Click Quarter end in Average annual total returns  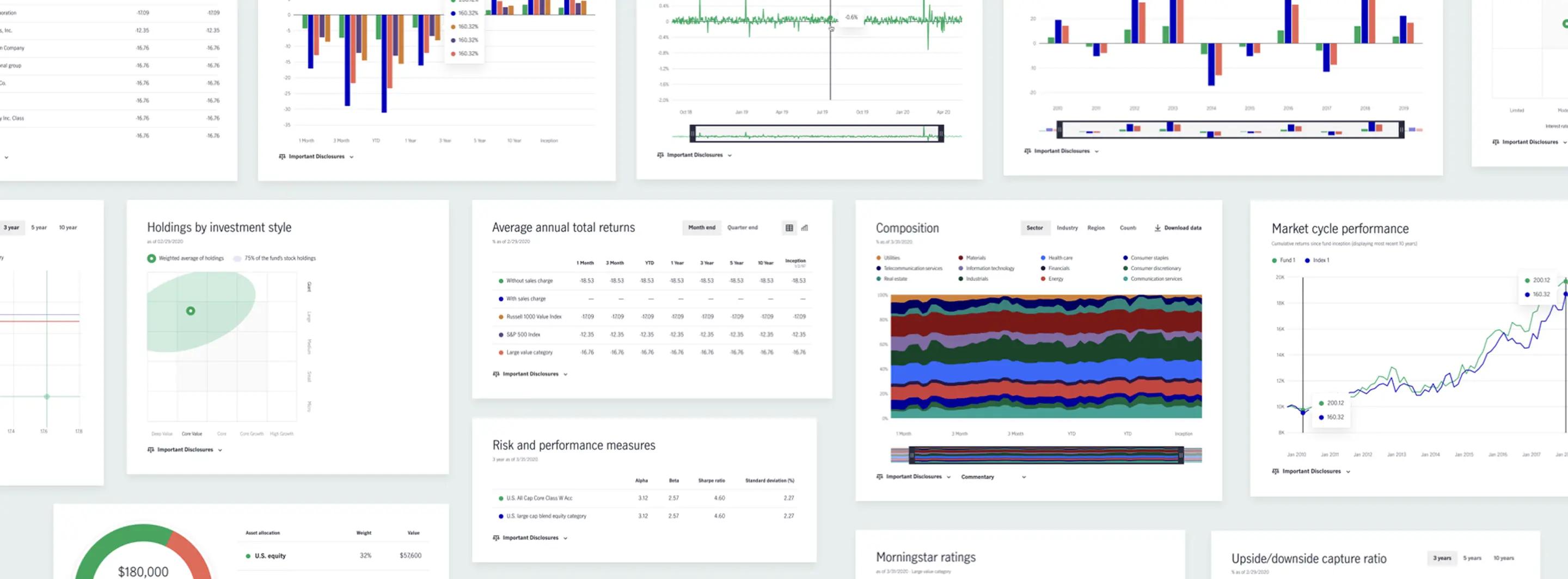point(743,227)
